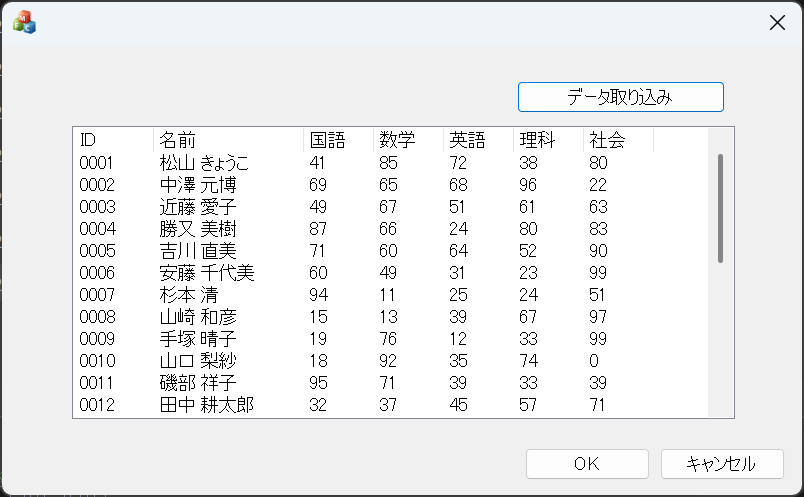
Task: Select the 理科 column header
Action: point(548,140)
